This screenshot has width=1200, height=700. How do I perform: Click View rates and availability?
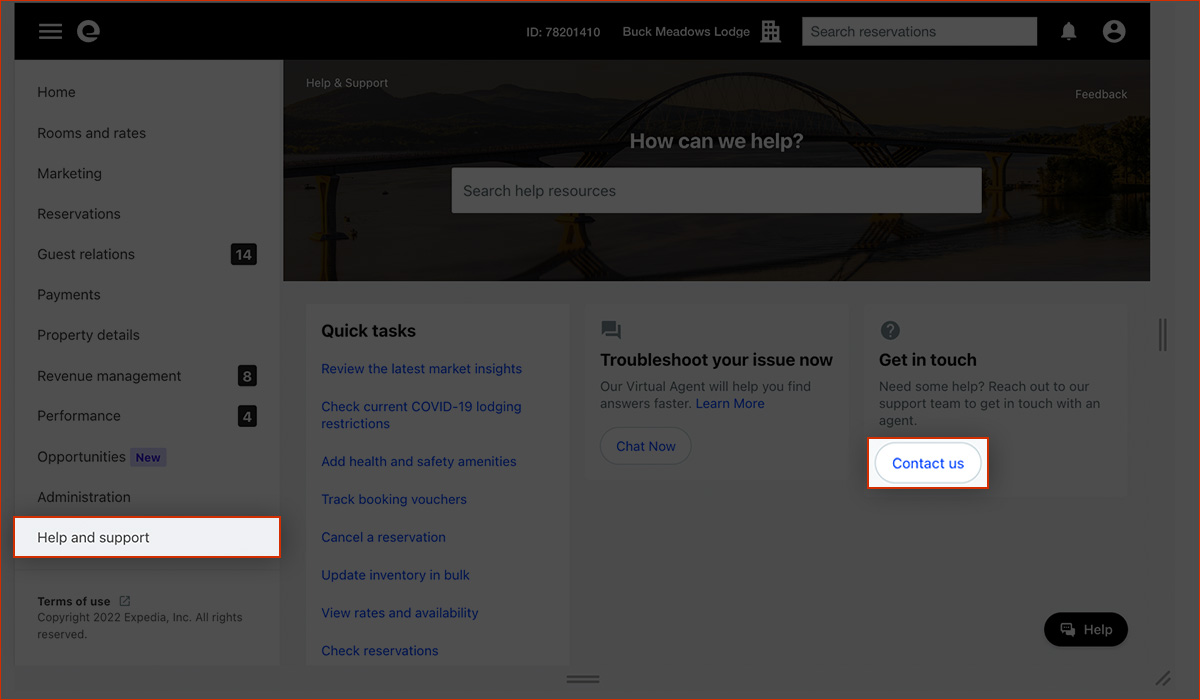tap(400, 613)
